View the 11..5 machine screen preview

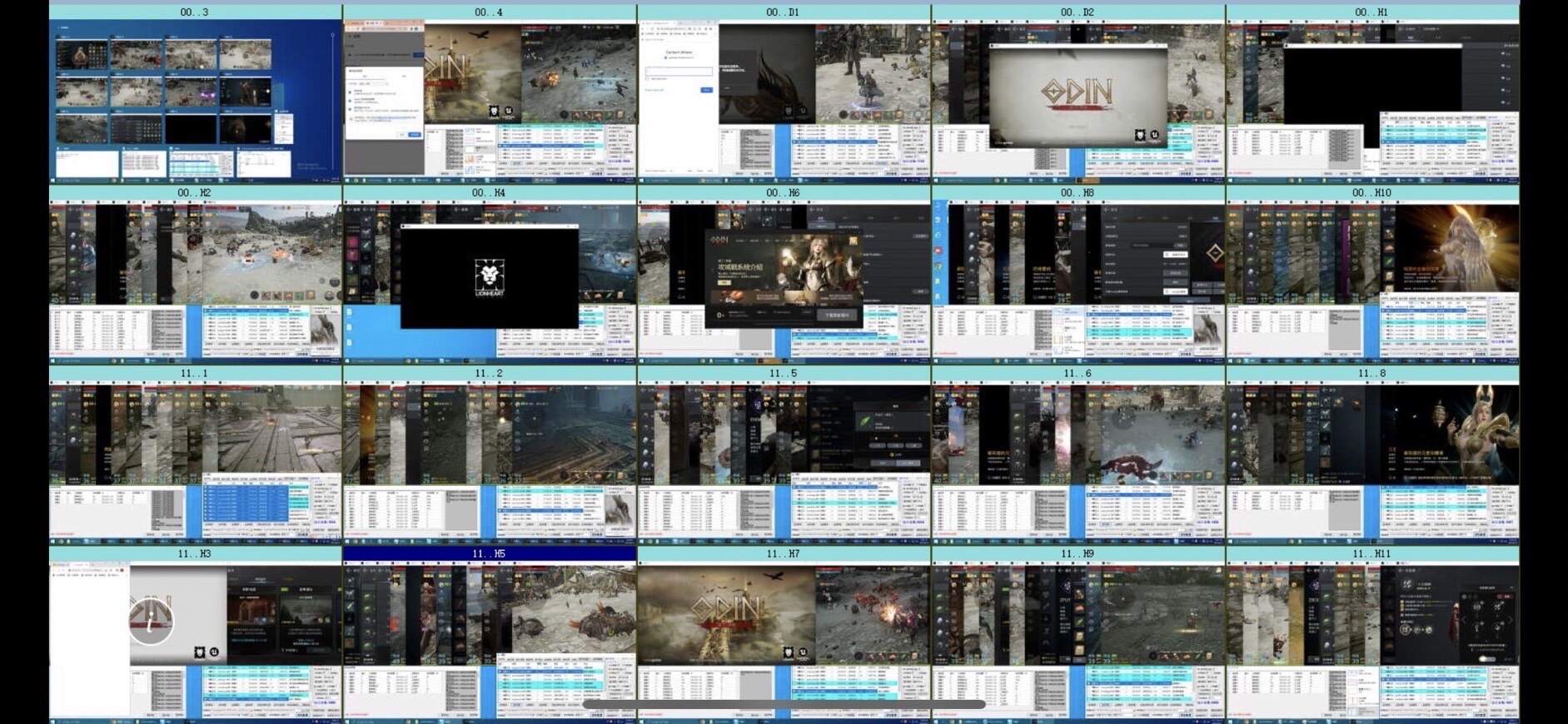pos(784,463)
